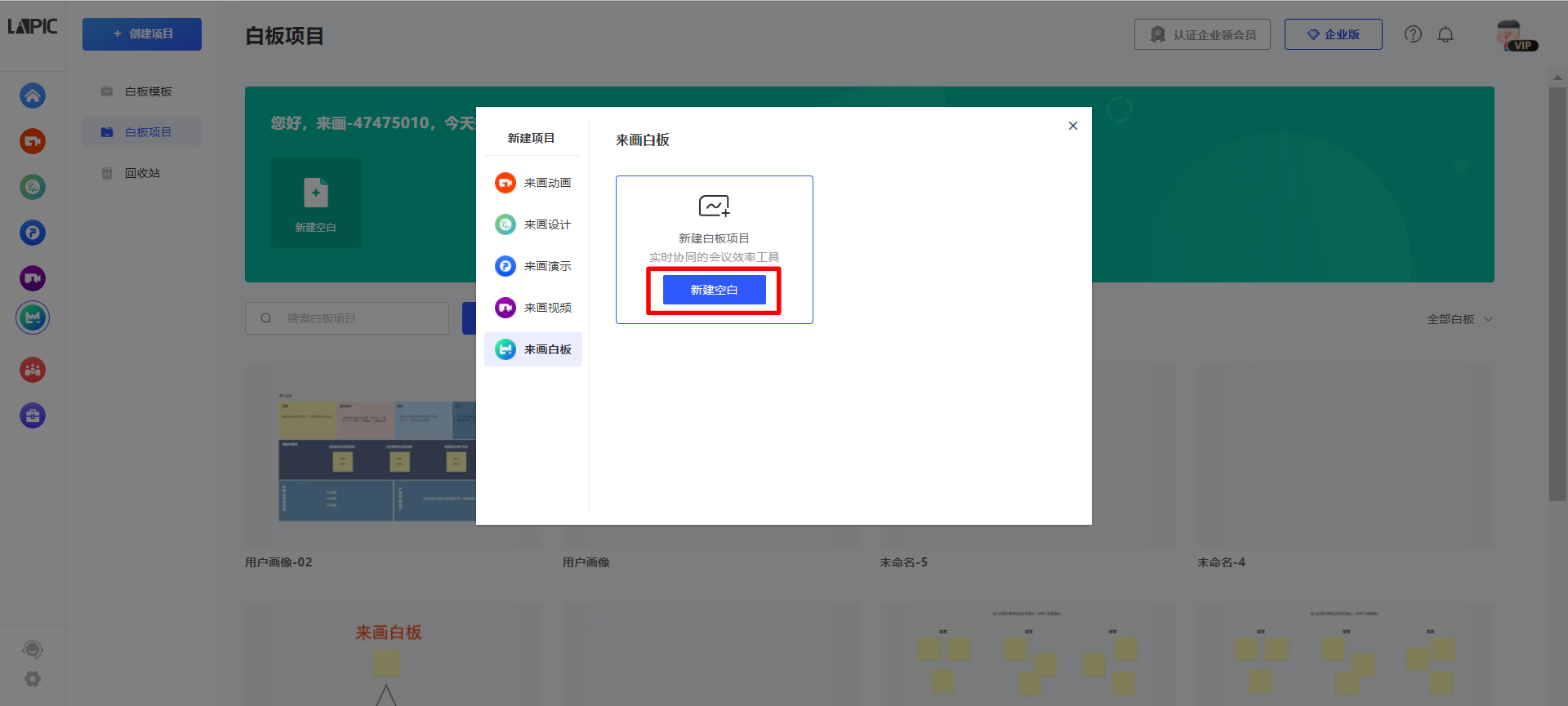
Task: Close the 新建项目 dialog
Action: point(1073,126)
